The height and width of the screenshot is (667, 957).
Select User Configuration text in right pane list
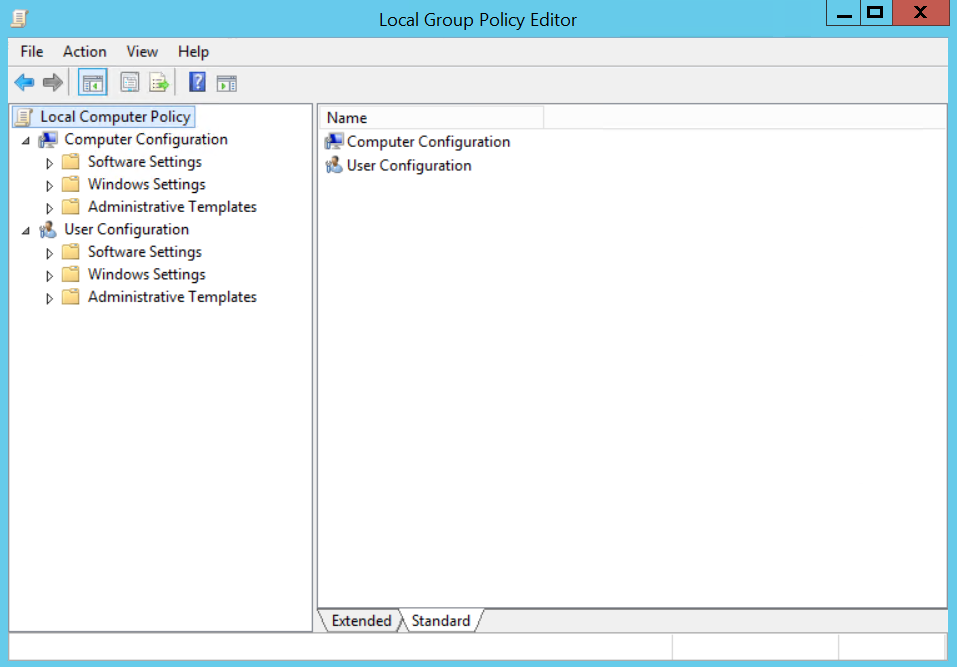(409, 165)
